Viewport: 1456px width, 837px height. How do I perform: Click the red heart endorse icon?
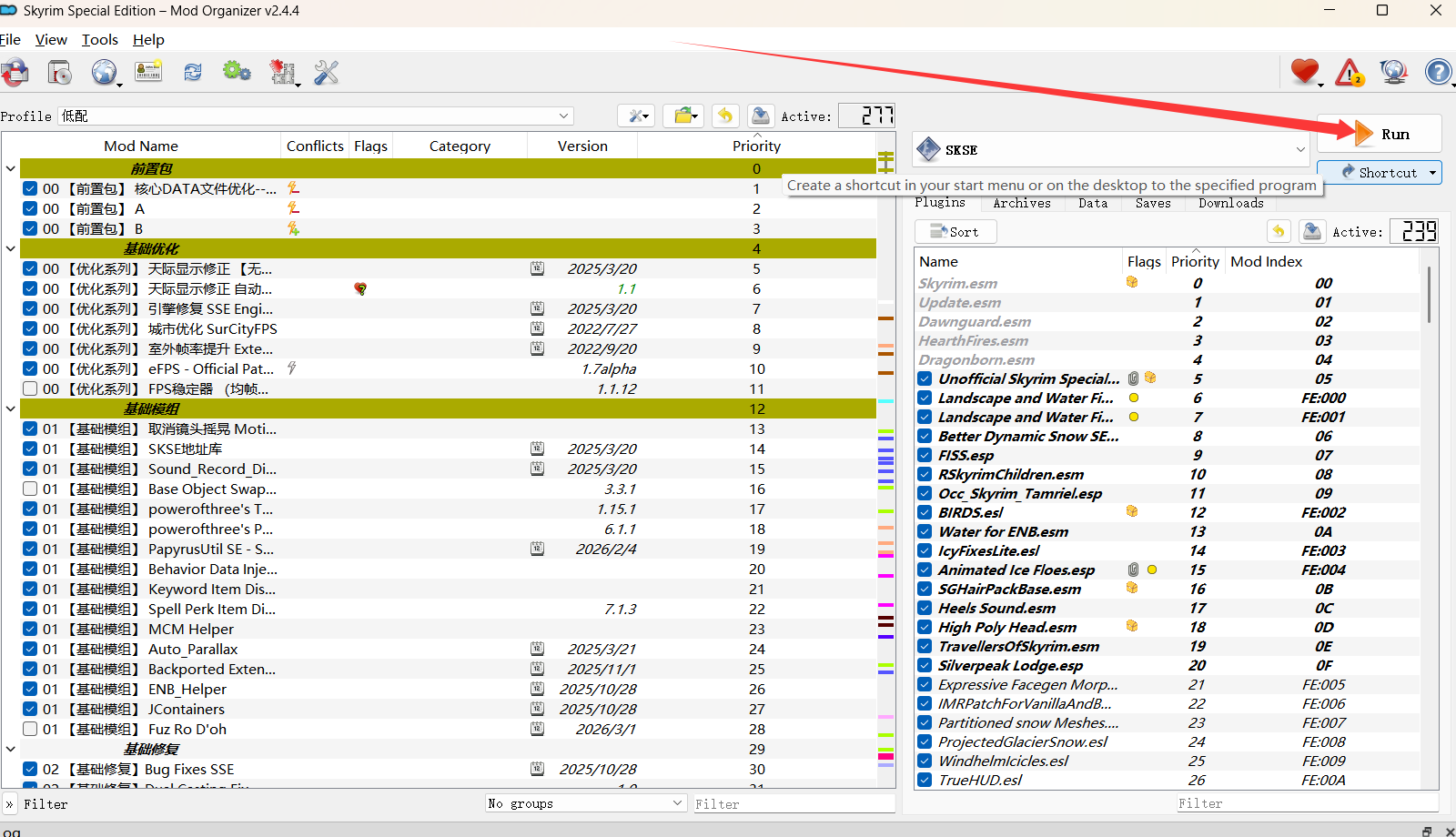[1304, 72]
